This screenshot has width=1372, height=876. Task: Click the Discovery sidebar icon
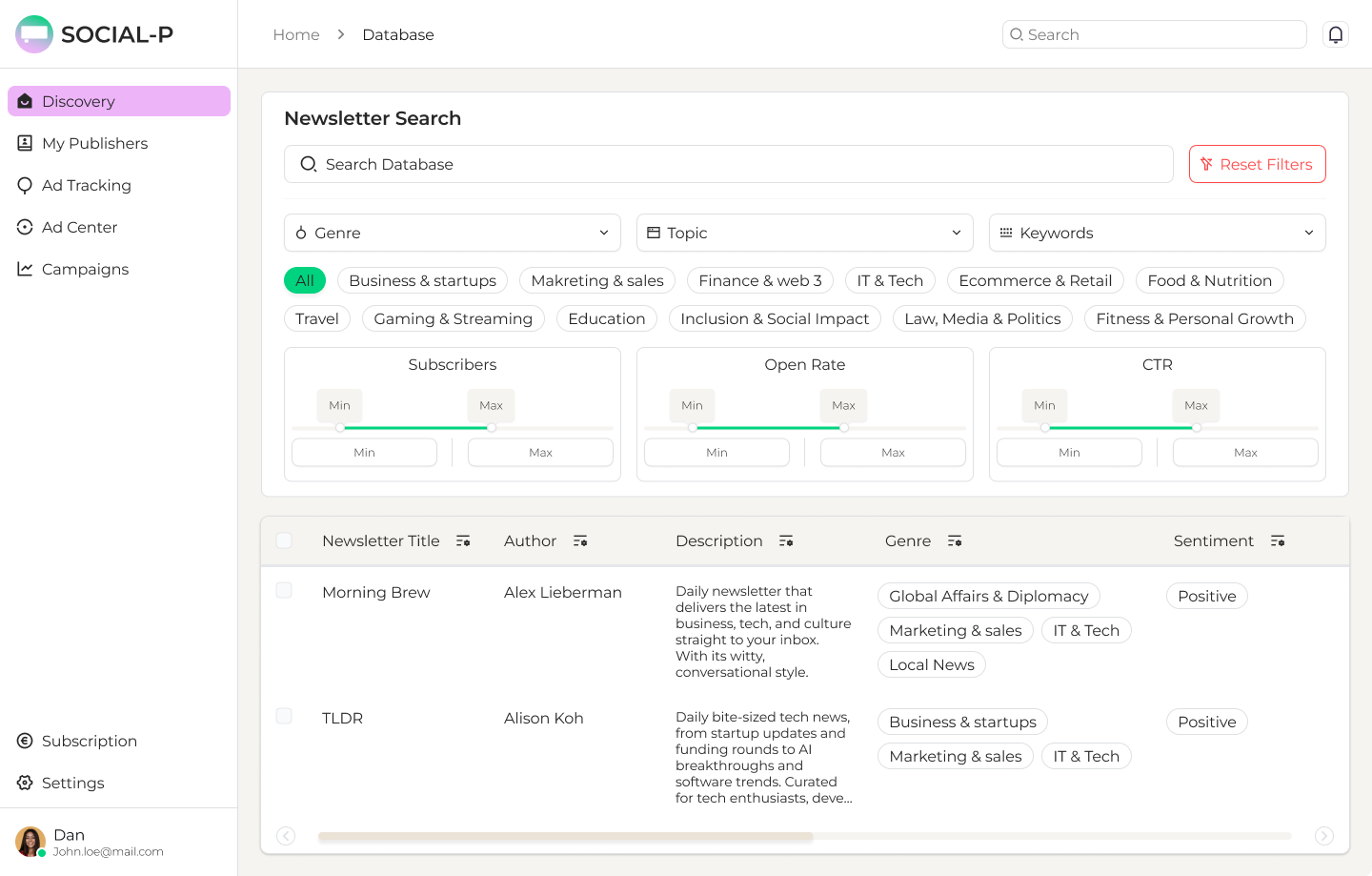pos(25,101)
